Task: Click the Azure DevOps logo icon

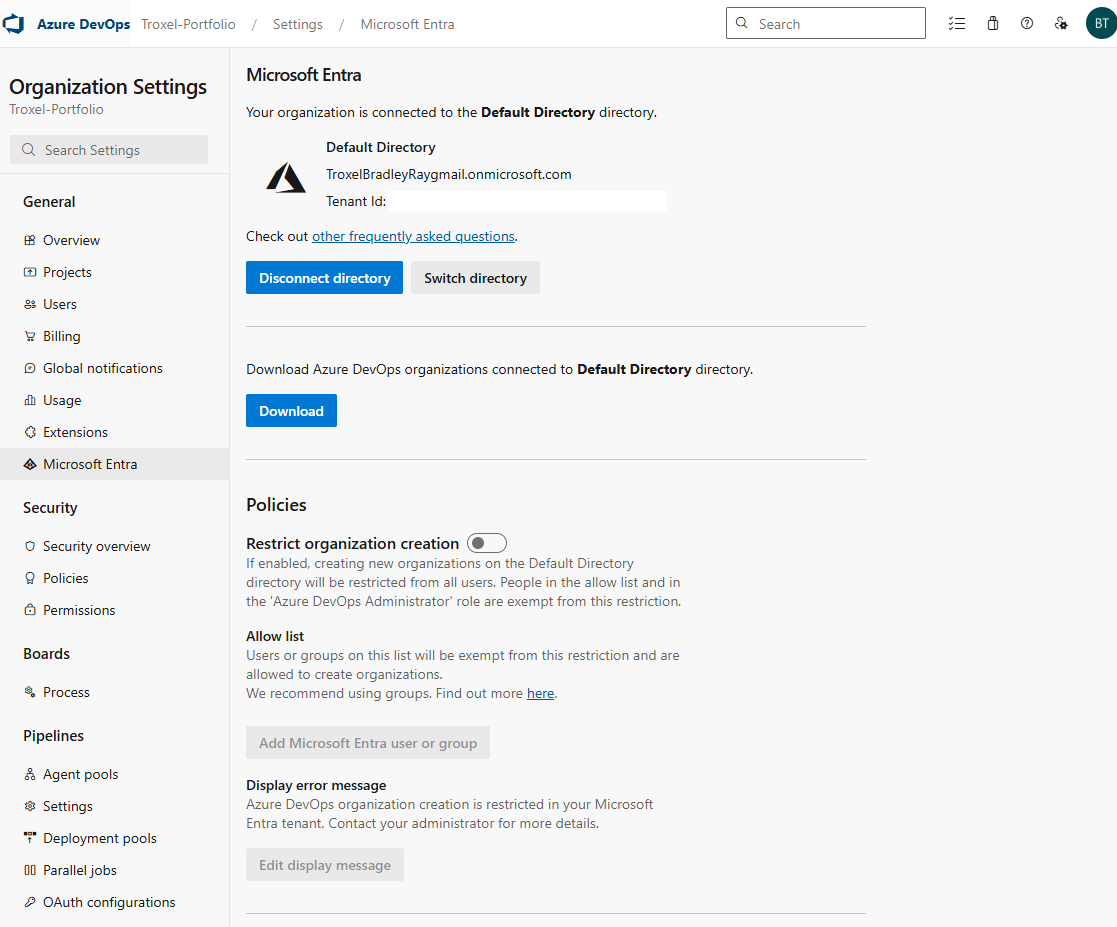Action: tap(14, 24)
